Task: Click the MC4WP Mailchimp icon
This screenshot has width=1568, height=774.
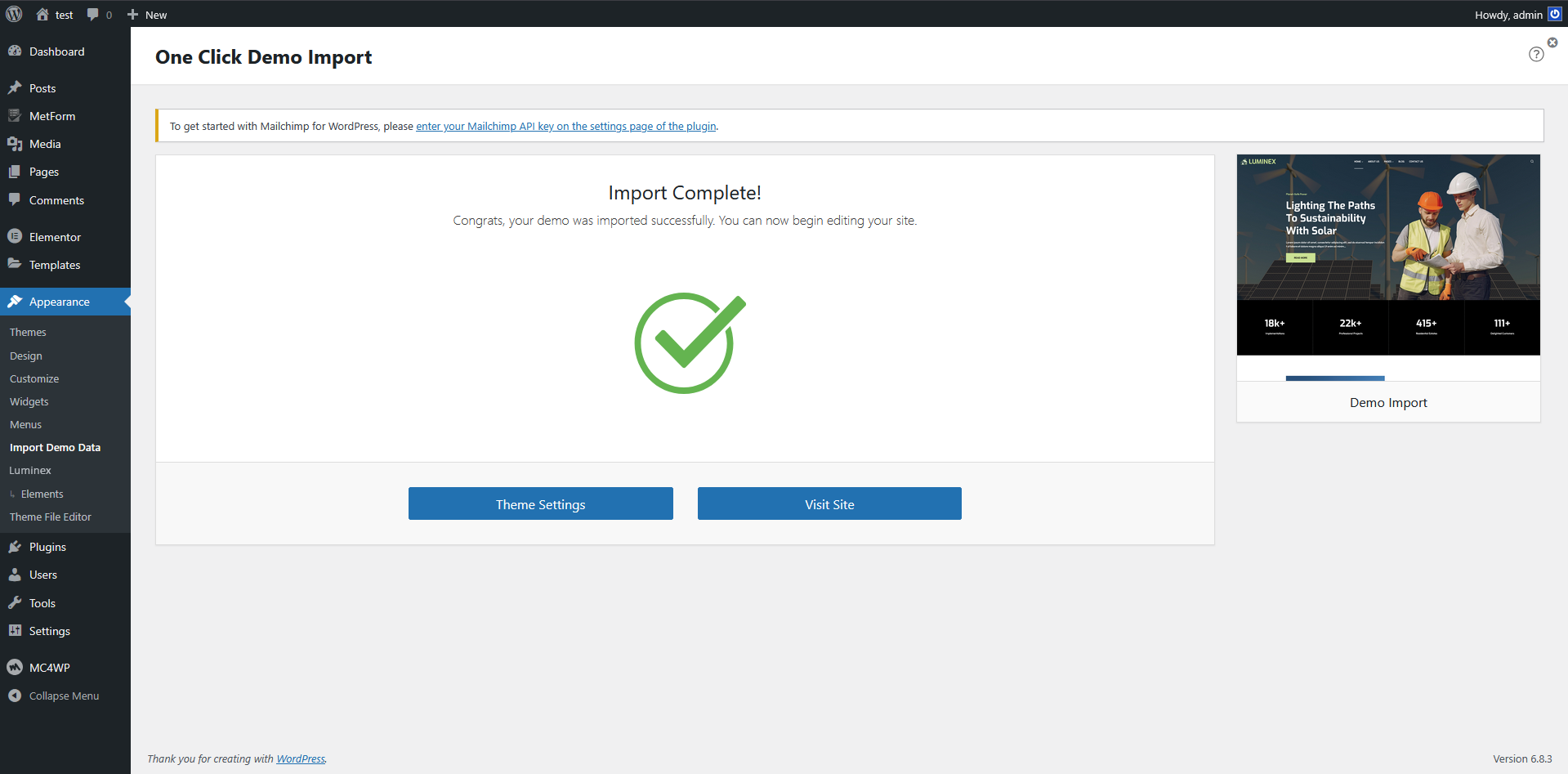Action: point(15,667)
